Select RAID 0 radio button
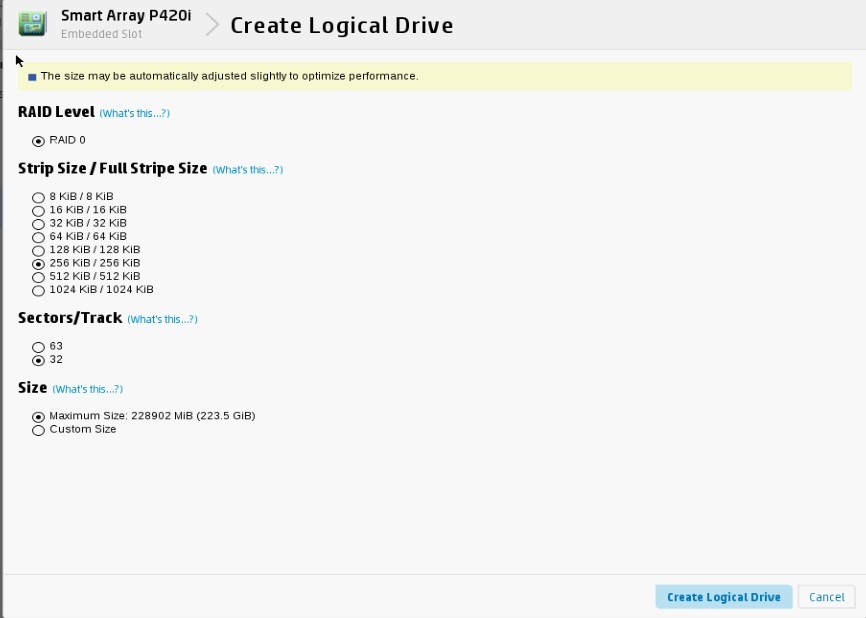 click(x=39, y=141)
